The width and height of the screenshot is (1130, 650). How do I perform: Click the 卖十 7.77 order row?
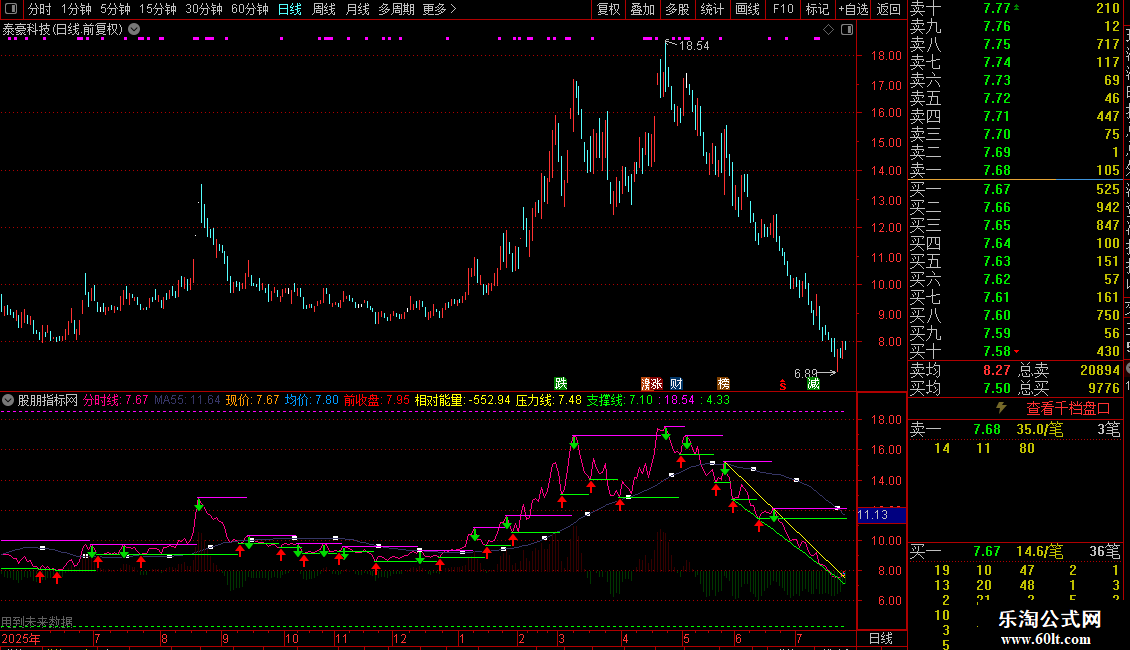coord(1015,8)
